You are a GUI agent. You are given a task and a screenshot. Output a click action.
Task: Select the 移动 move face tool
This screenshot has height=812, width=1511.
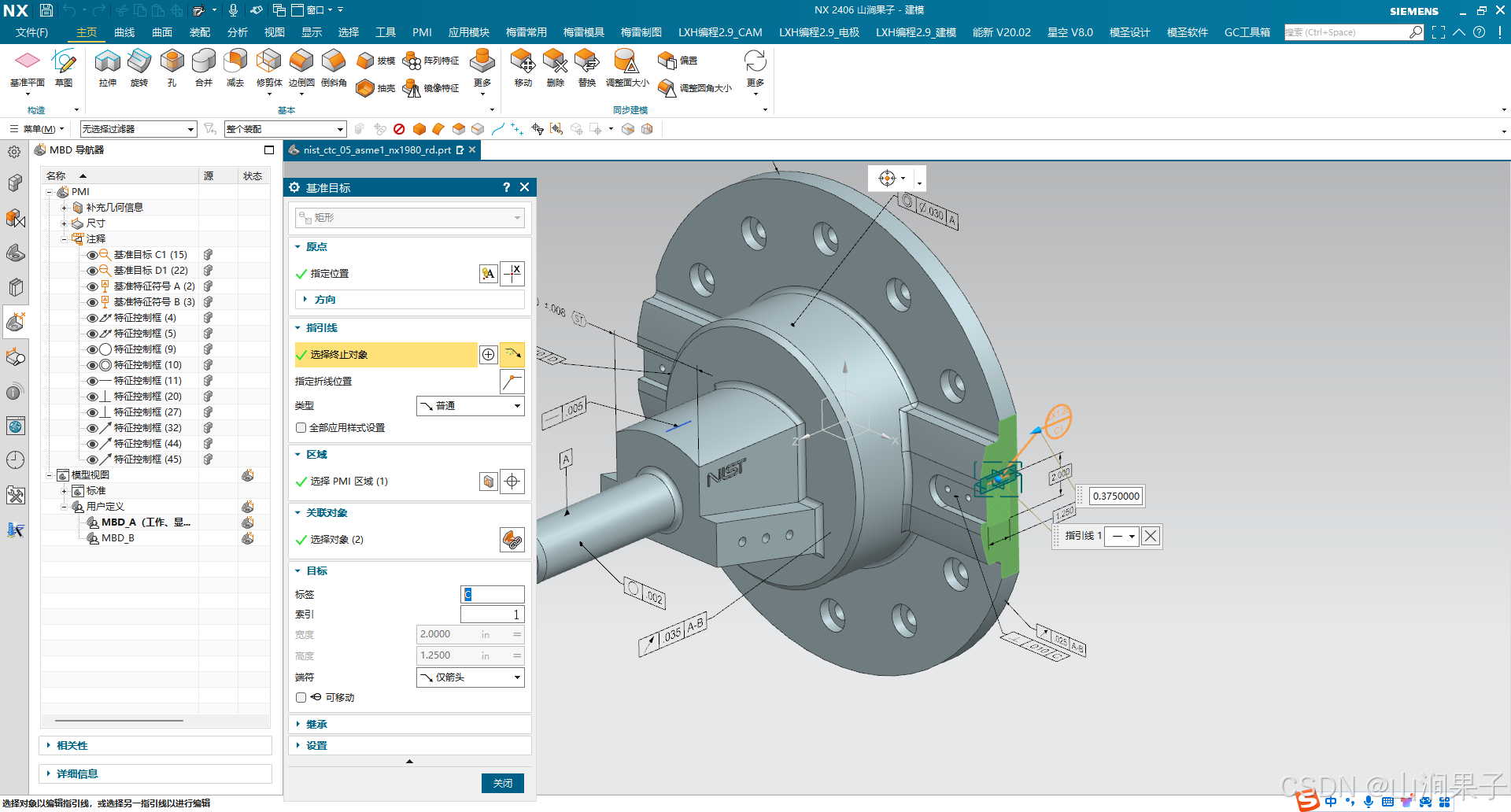(x=523, y=68)
